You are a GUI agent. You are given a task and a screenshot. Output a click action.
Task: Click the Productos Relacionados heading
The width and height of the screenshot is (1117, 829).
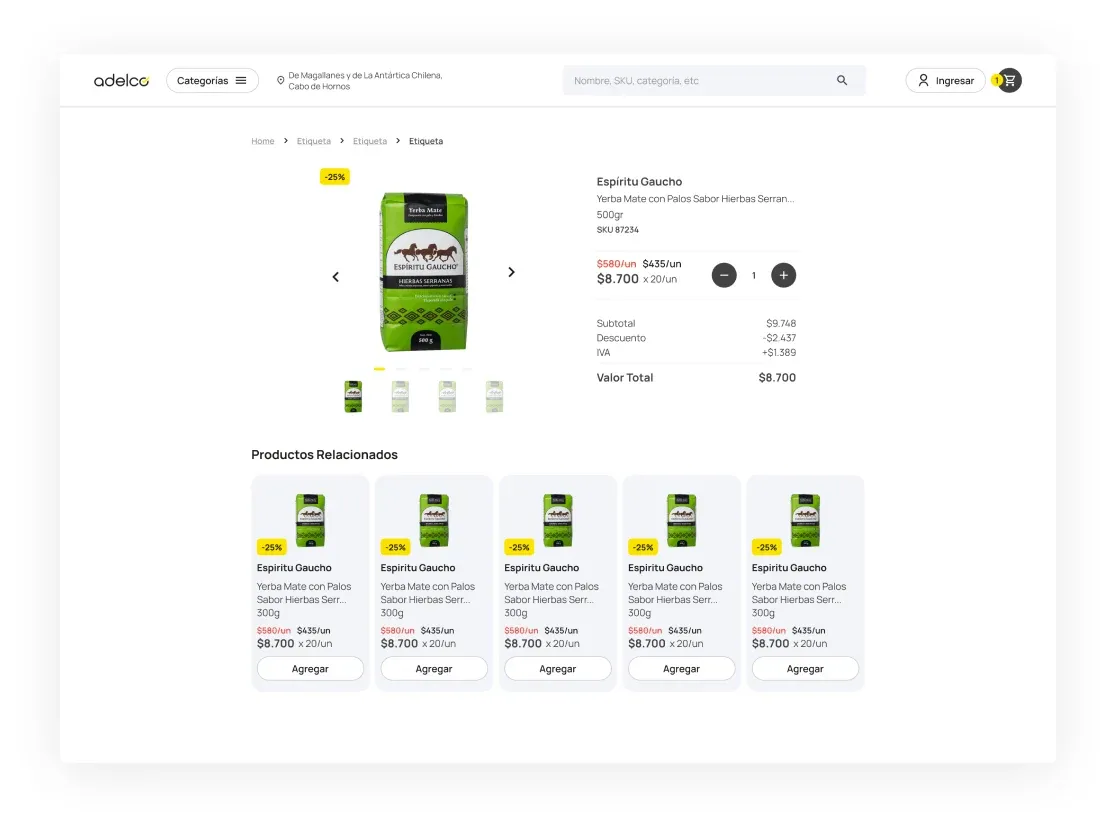(324, 454)
